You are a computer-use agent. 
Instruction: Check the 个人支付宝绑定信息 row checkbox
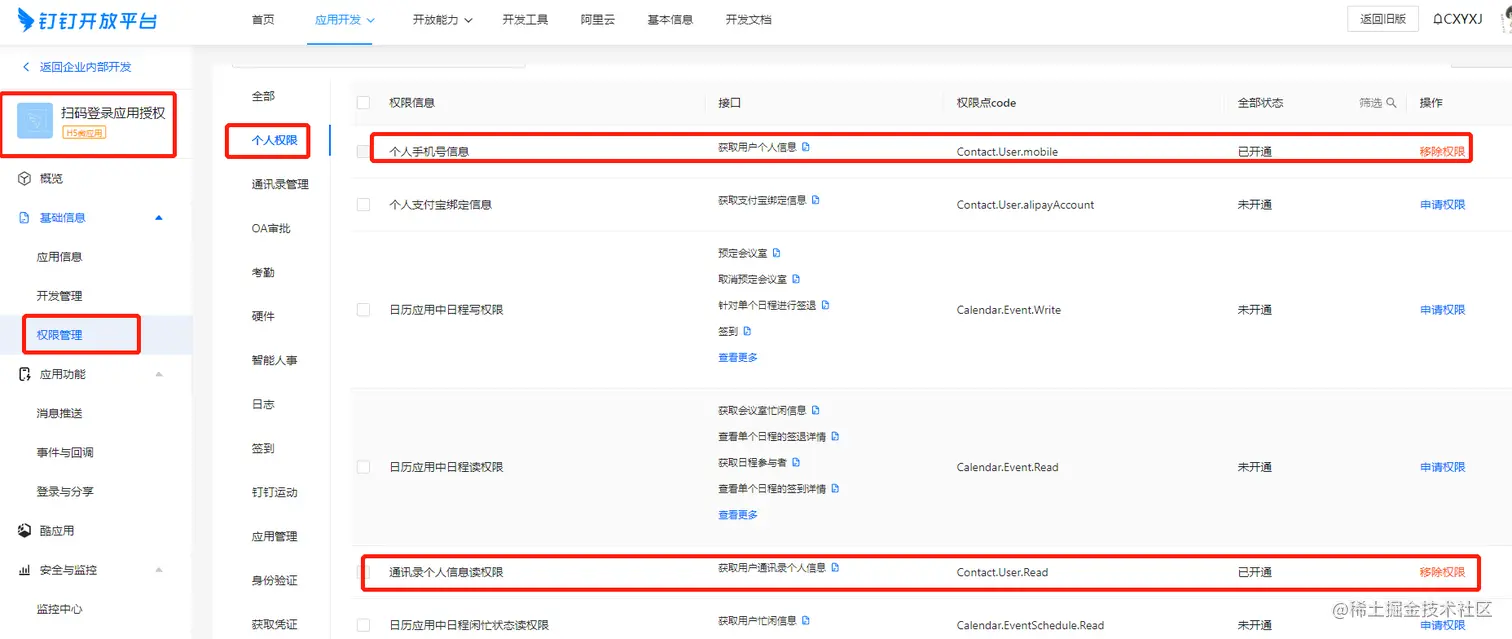point(363,205)
